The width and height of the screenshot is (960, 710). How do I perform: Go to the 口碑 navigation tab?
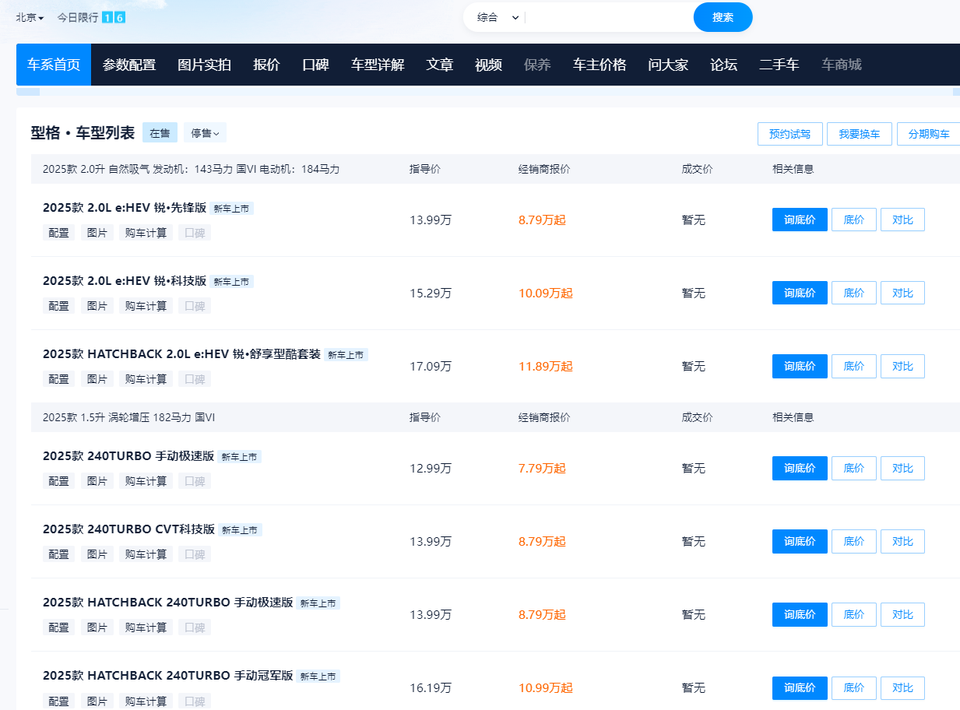(315, 65)
